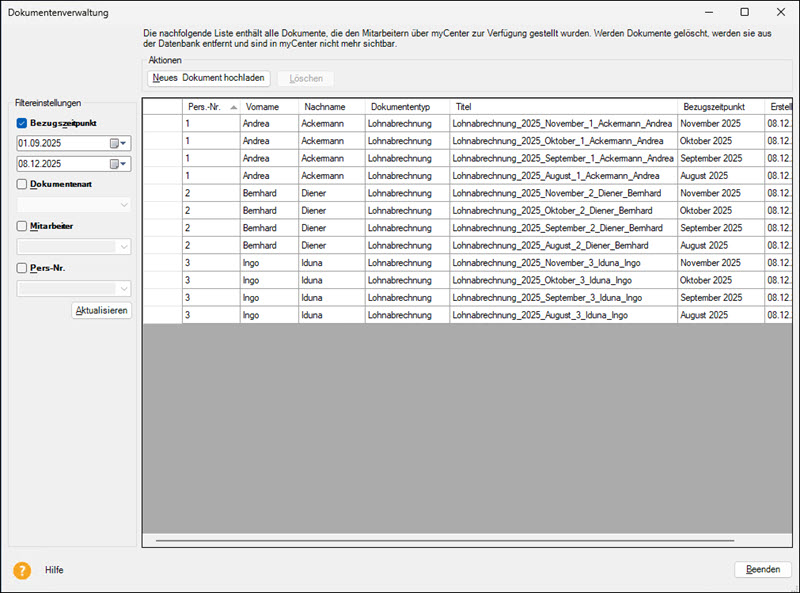The image size is (800, 593).
Task: Click the Löschen button
Action: [306, 79]
